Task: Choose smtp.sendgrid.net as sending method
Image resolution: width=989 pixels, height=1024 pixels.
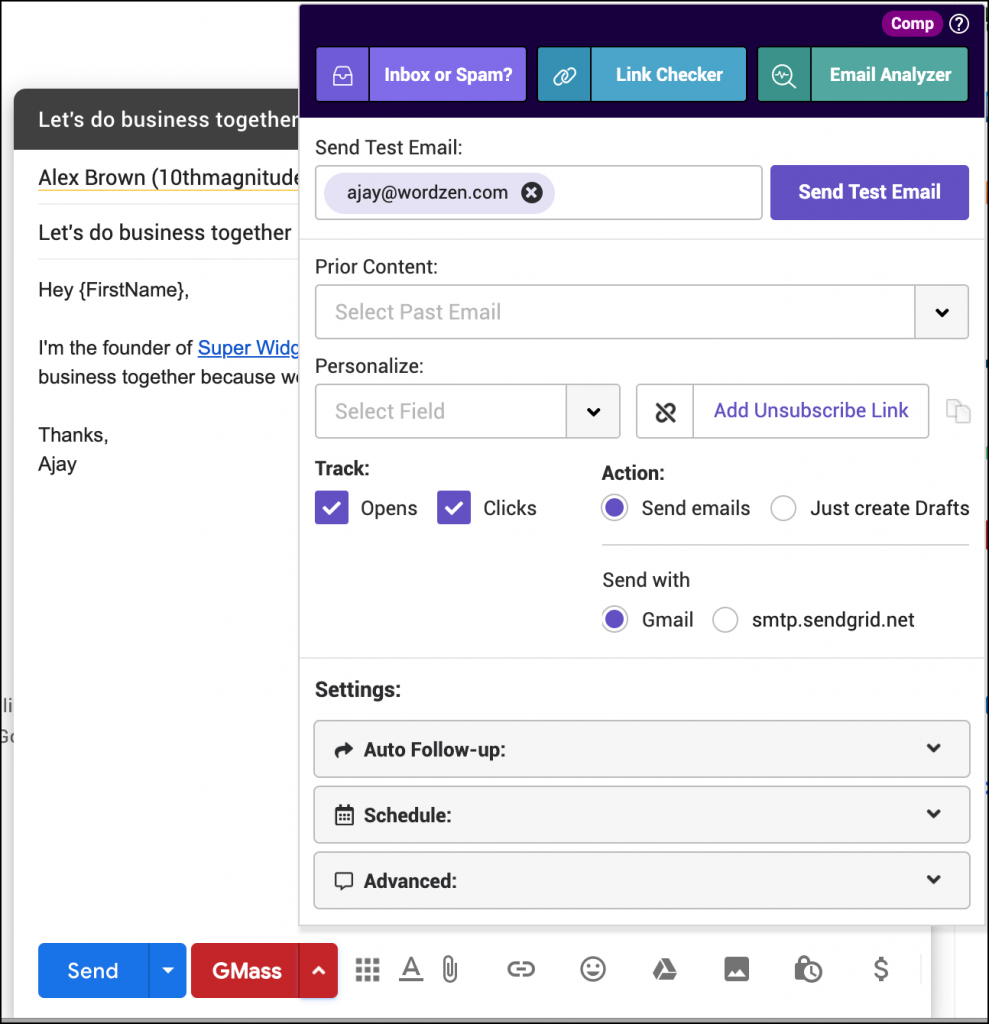Action: [x=725, y=620]
